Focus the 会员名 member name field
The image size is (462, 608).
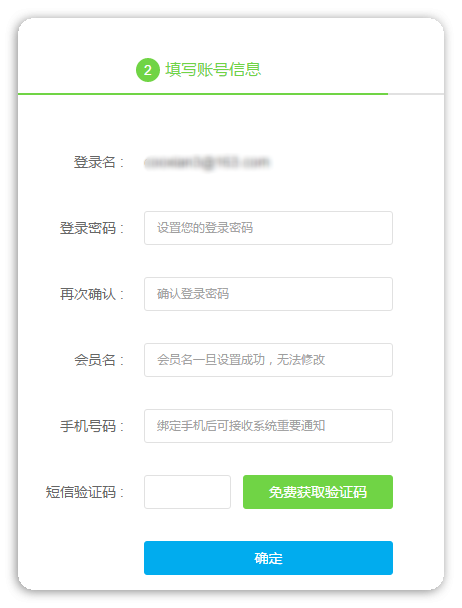pyautogui.click(x=268, y=360)
